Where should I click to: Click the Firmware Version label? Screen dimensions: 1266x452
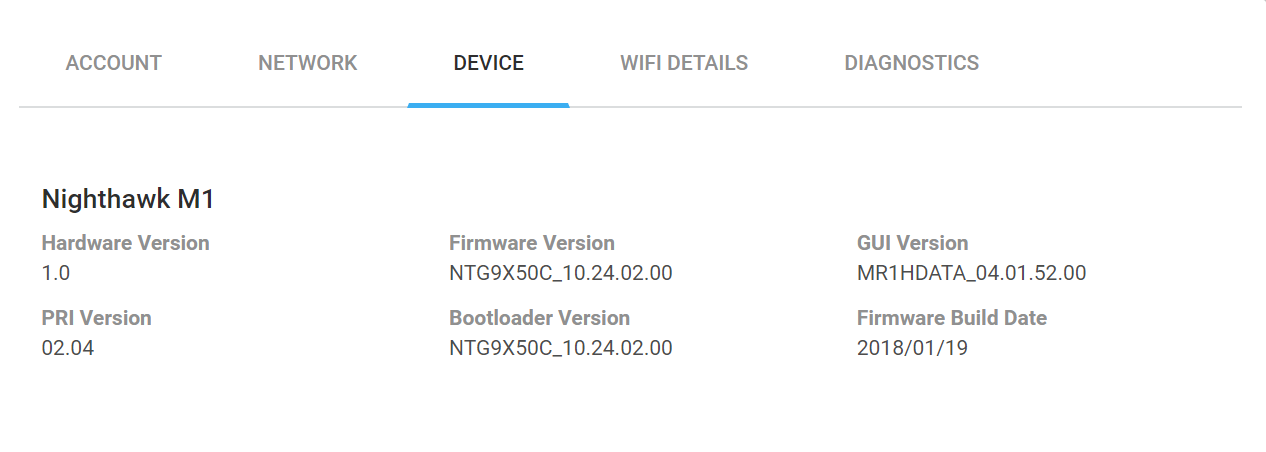coord(531,243)
